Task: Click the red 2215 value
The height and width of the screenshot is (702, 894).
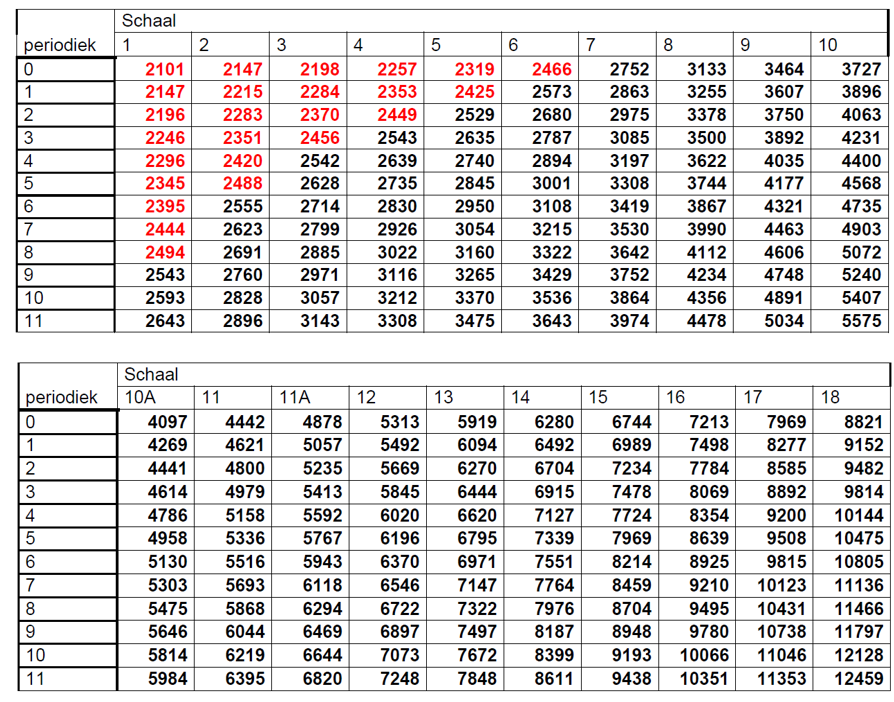Action: [242, 92]
